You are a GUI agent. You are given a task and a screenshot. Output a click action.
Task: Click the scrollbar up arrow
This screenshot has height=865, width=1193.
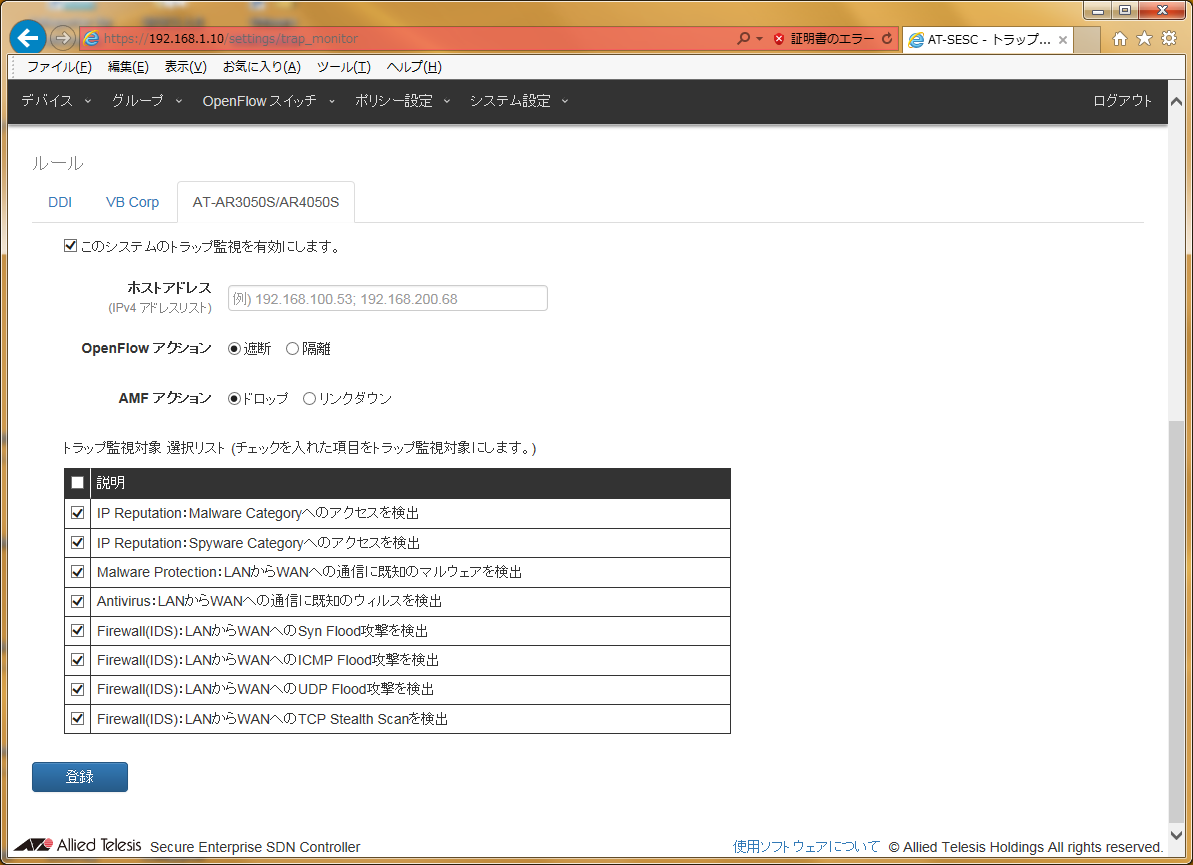(x=1176, y=101)
